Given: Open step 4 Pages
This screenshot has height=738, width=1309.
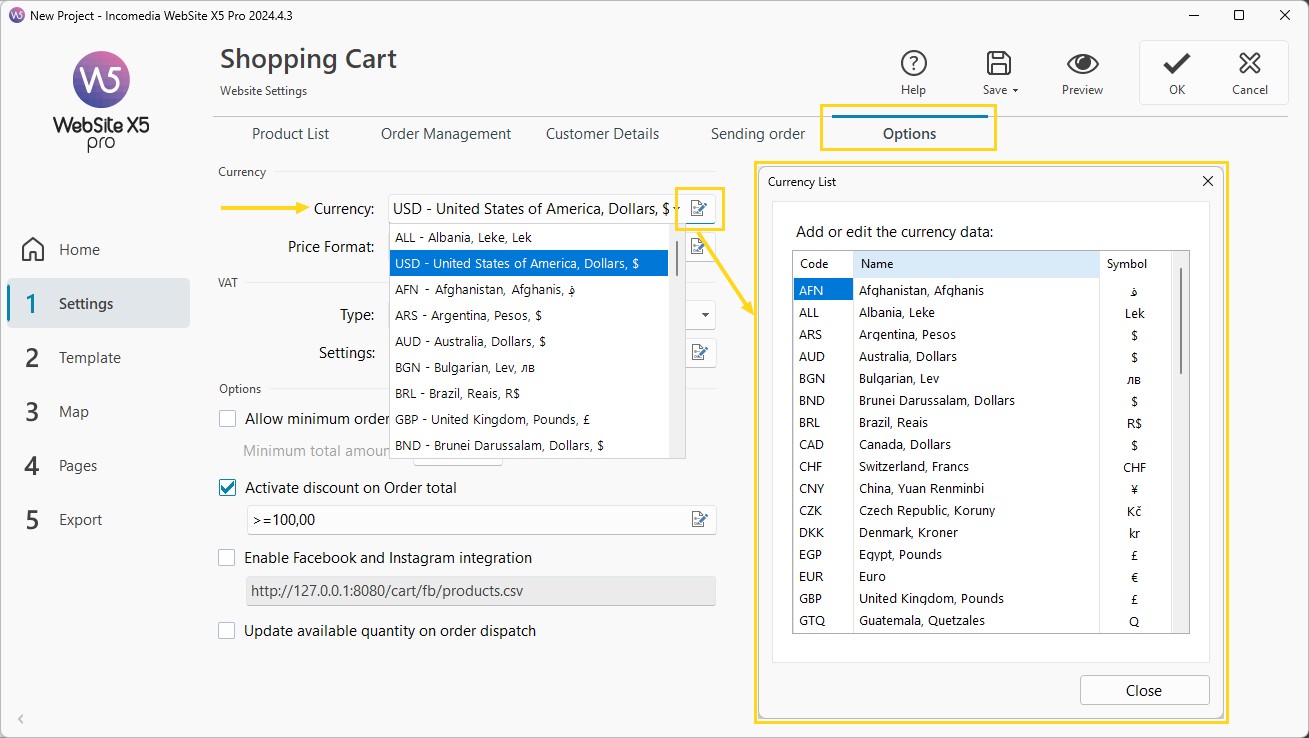Looking at the screenshot, I should click(x=98, y=465).
